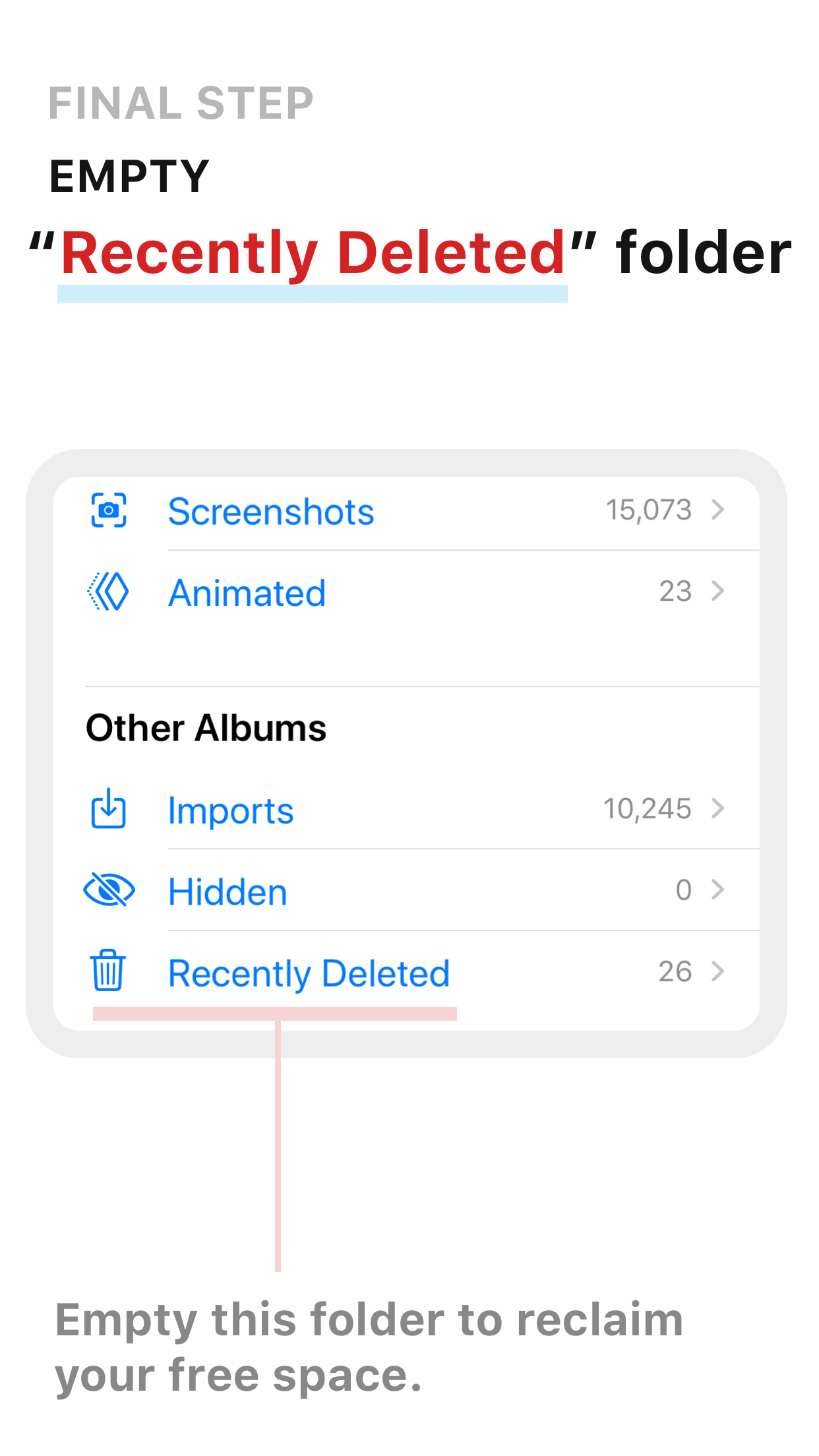The width and height of the screenshot is (819, 1456).
Task: Toggle the Hidden album row
Action: click(396, 890)
